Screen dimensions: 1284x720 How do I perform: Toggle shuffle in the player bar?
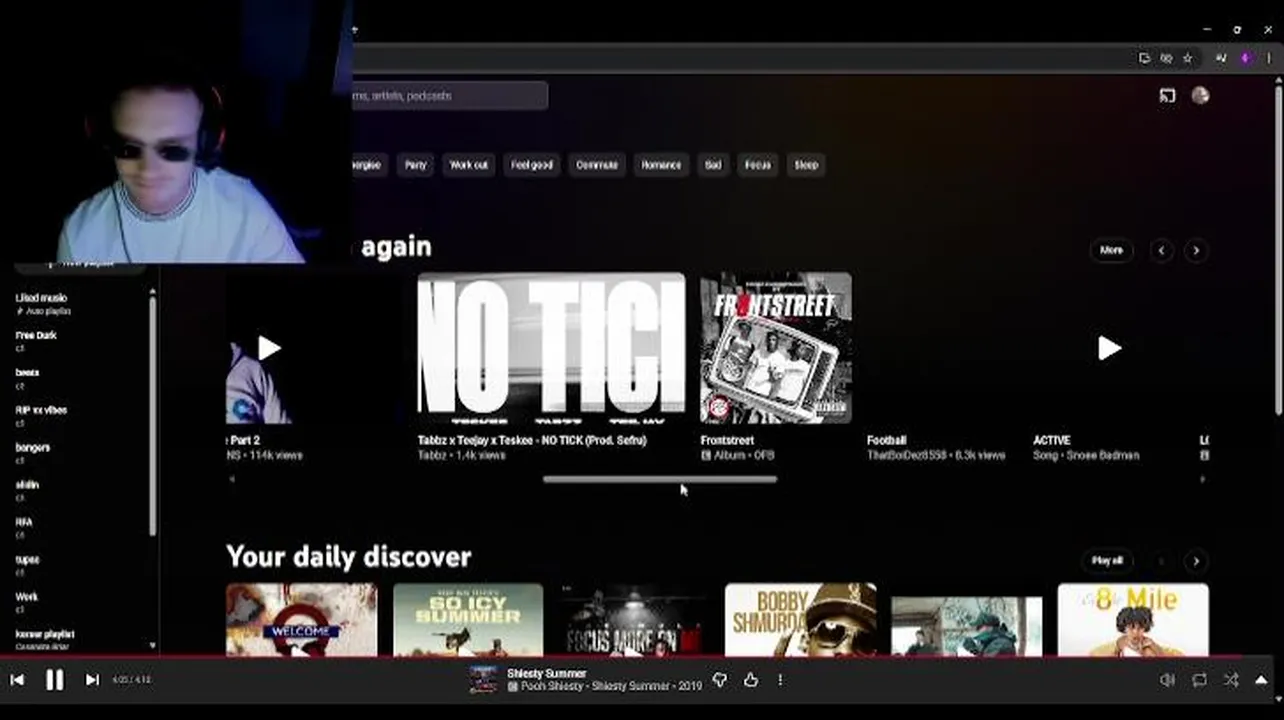pos(1231,680)
